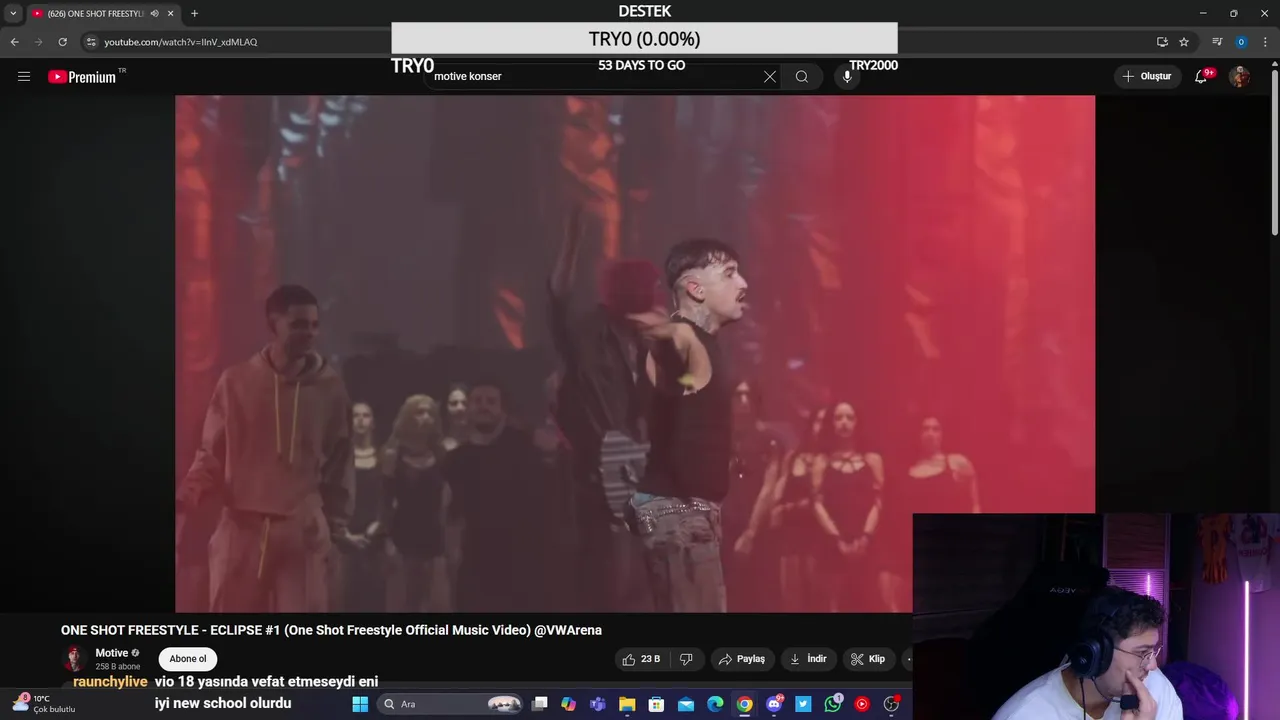Image resolution: width=1280 pixels, height=720 pixels.
Task: Like the video with 23 B thumbs up
Action: tap(641, 659)
